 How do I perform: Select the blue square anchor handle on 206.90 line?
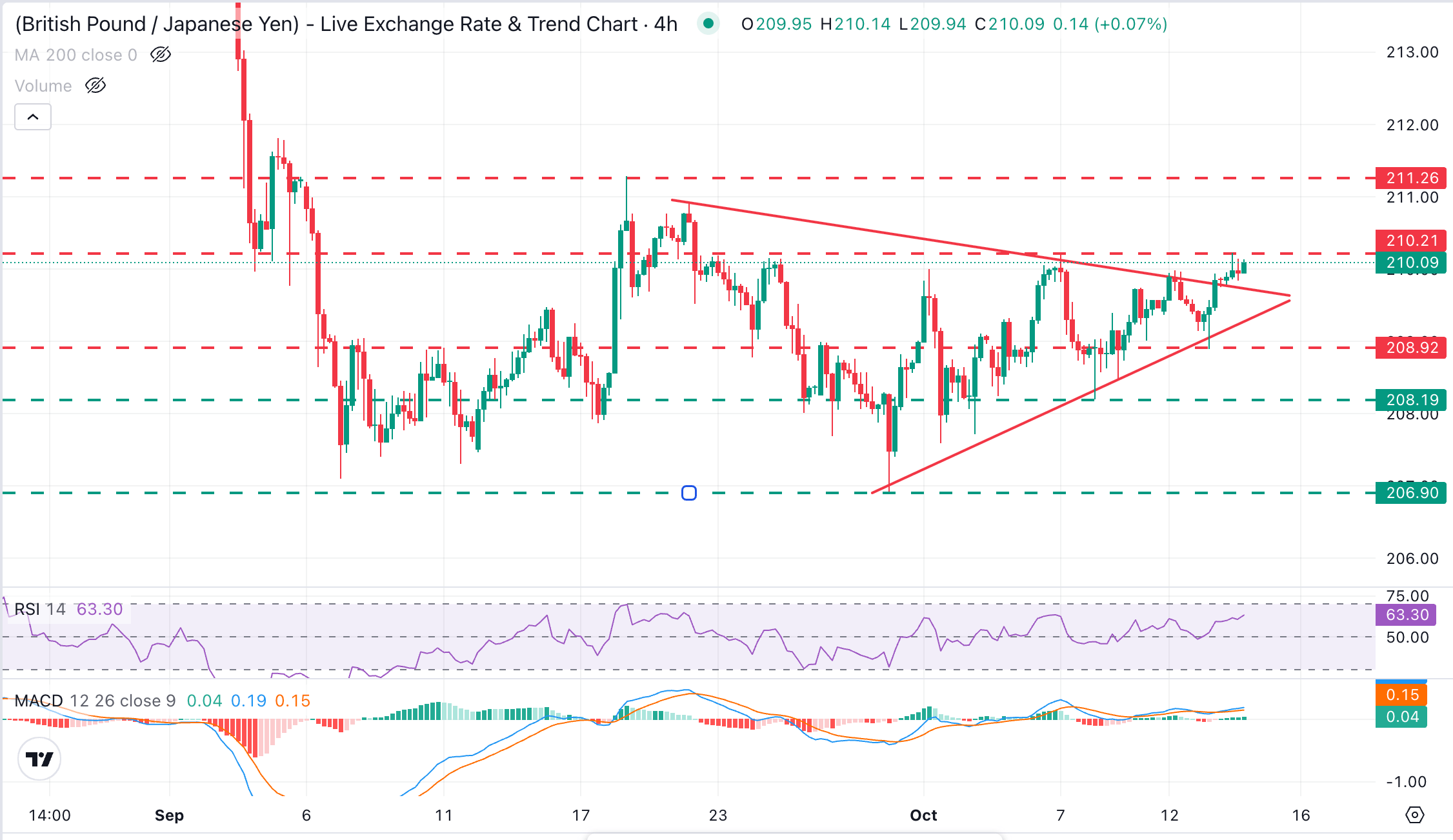689,493
